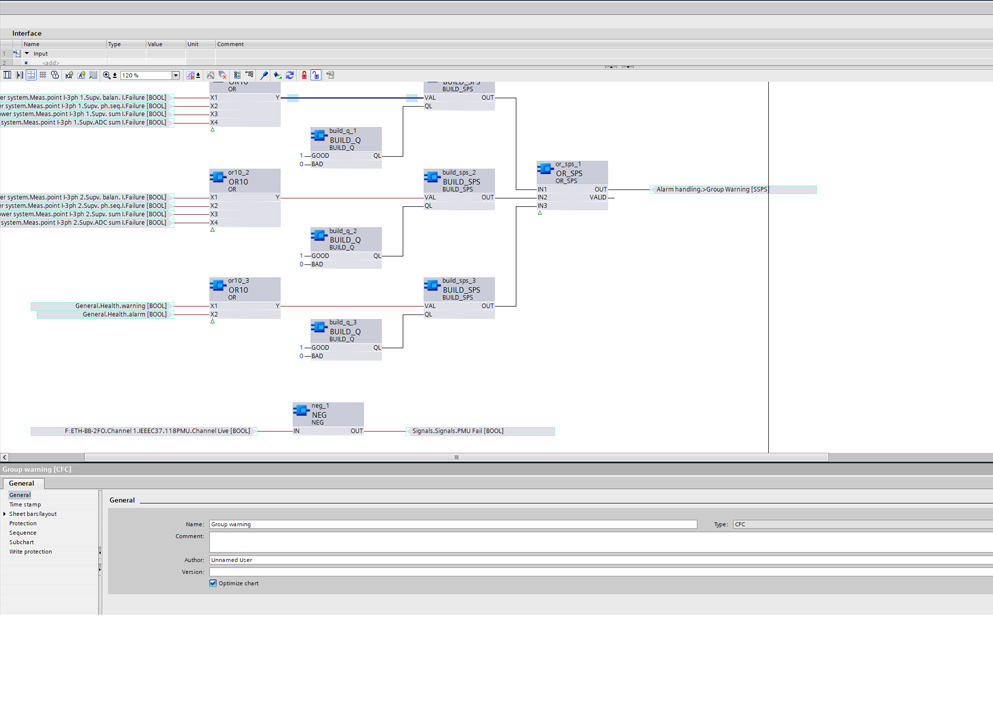Select the build_sps_3 BUILD_SPS block icon

coord(432,286)
